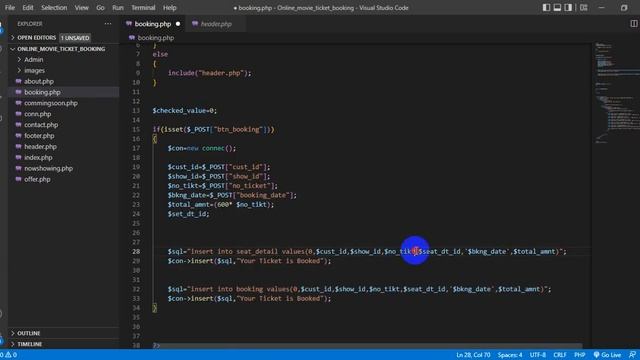
Task: Click the PHP file icon beside about.php
Action: 18,81
